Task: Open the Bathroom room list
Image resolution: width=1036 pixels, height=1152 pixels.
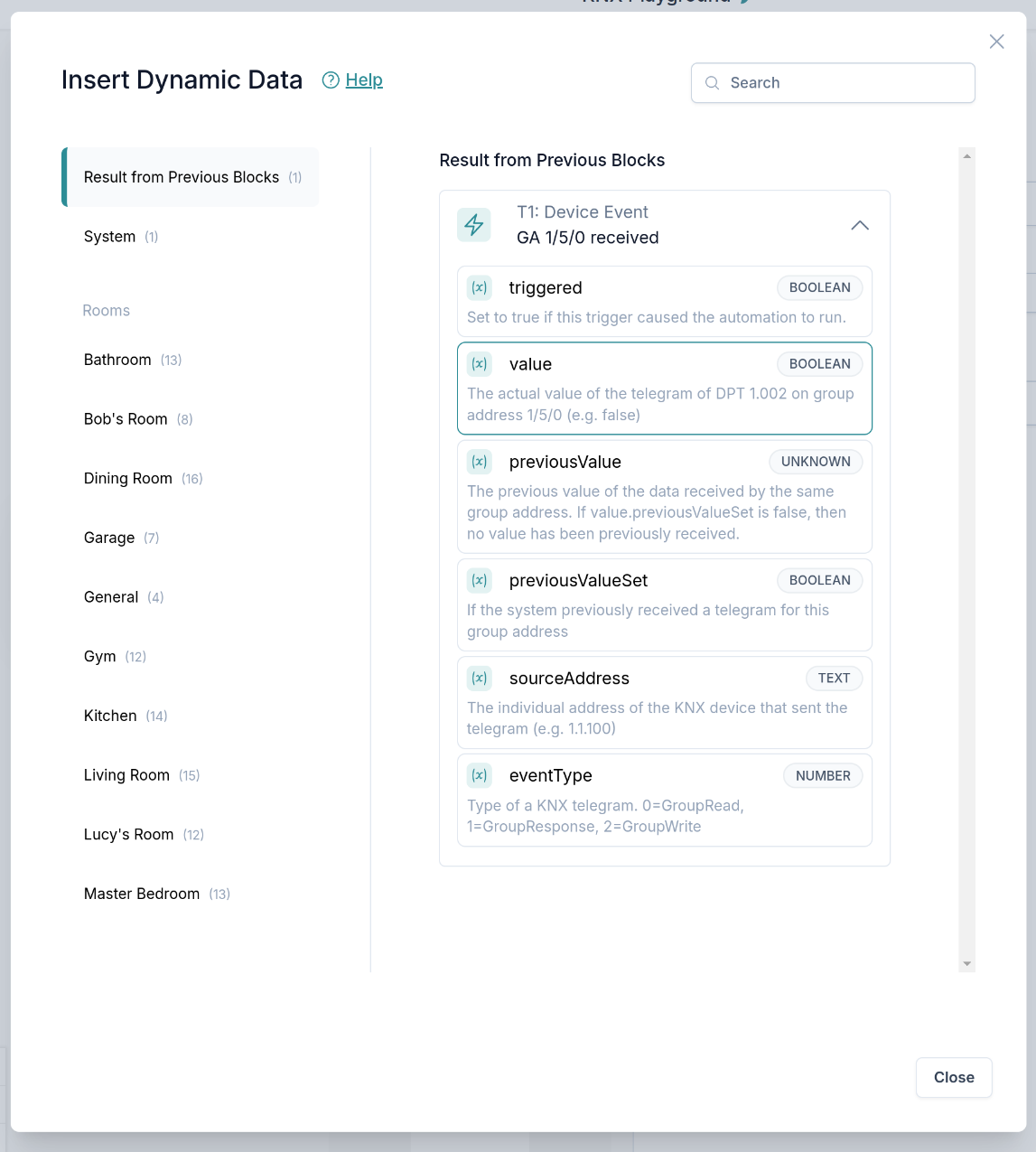Action: coord(118,360)
